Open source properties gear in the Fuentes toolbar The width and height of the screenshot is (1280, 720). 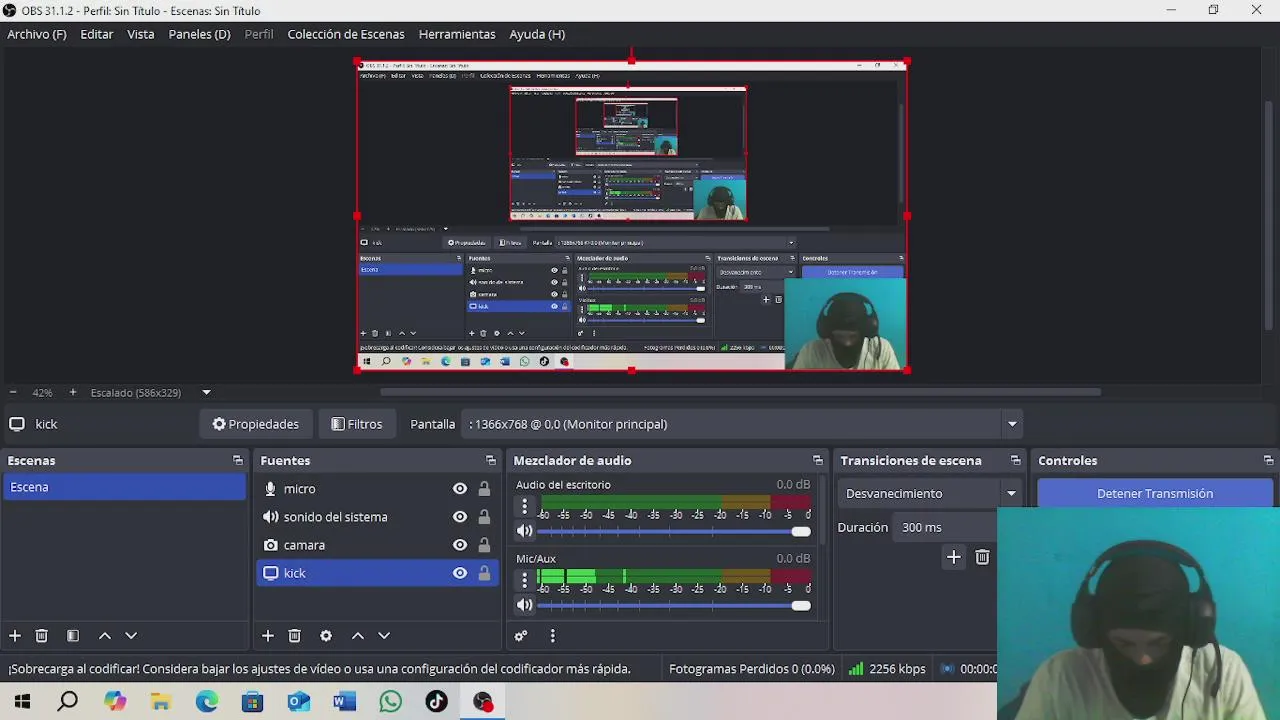tap(325, 636)
